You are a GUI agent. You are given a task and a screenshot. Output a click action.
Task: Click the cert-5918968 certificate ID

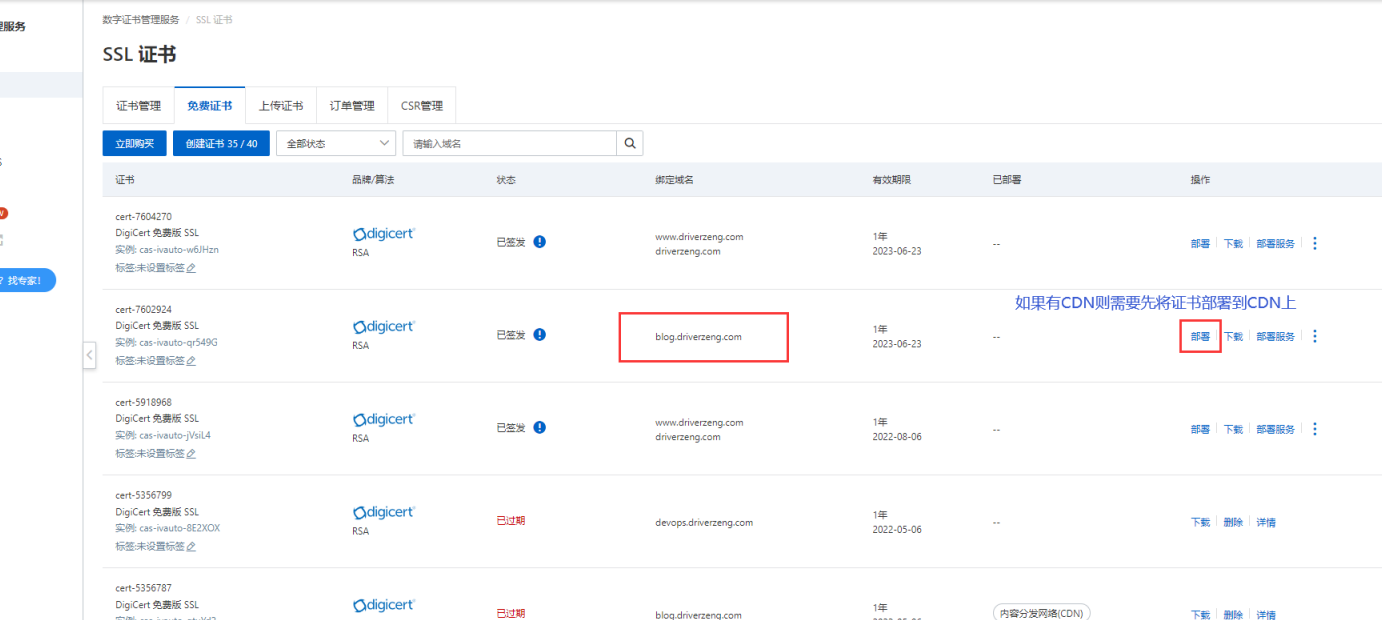(143, 402)
